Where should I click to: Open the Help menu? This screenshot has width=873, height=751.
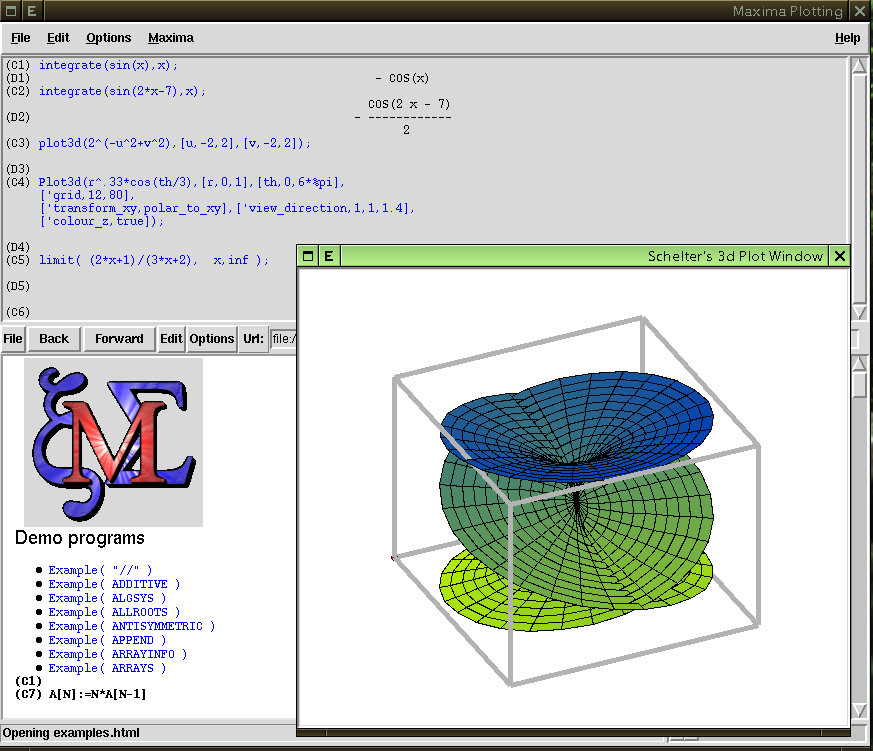pos(847,38)
